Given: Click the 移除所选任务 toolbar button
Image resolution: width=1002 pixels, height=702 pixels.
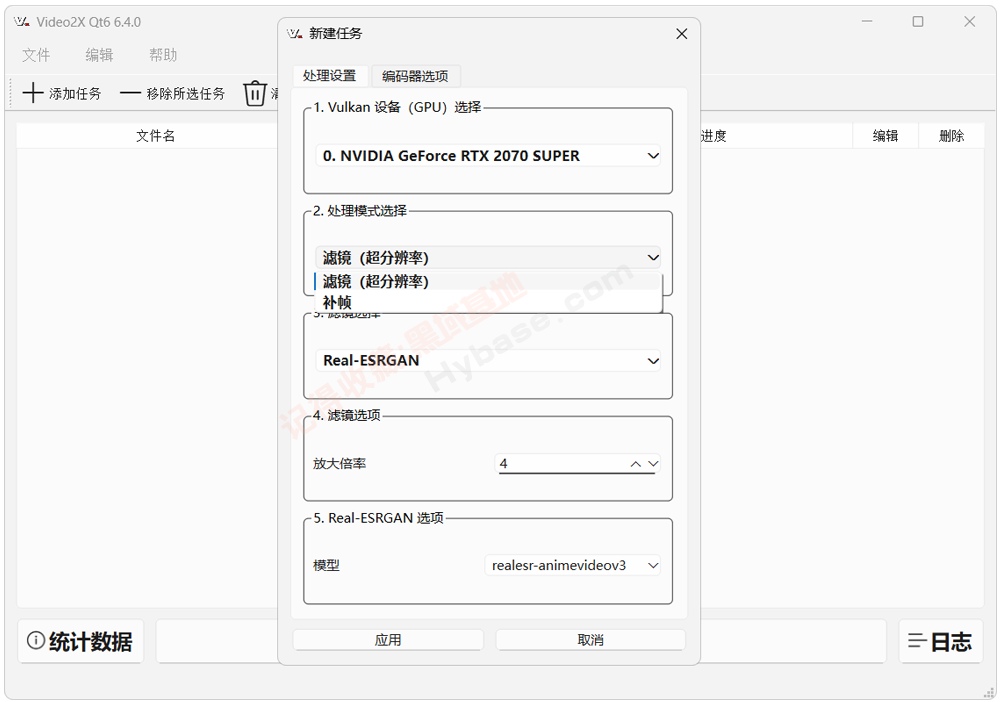Looking at the screenshot, I should tap(173, 93).
